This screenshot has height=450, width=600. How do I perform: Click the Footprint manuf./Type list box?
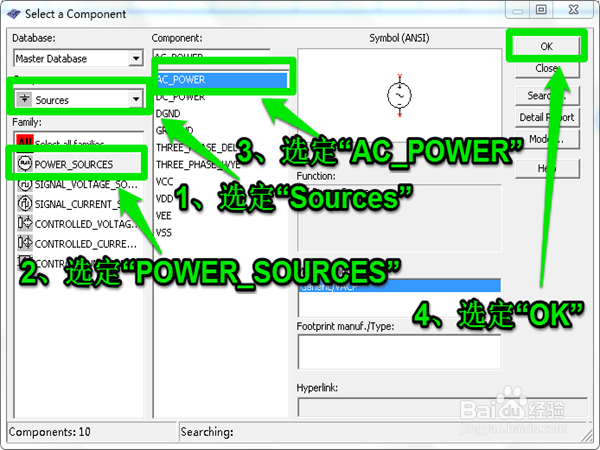[397, 352]
